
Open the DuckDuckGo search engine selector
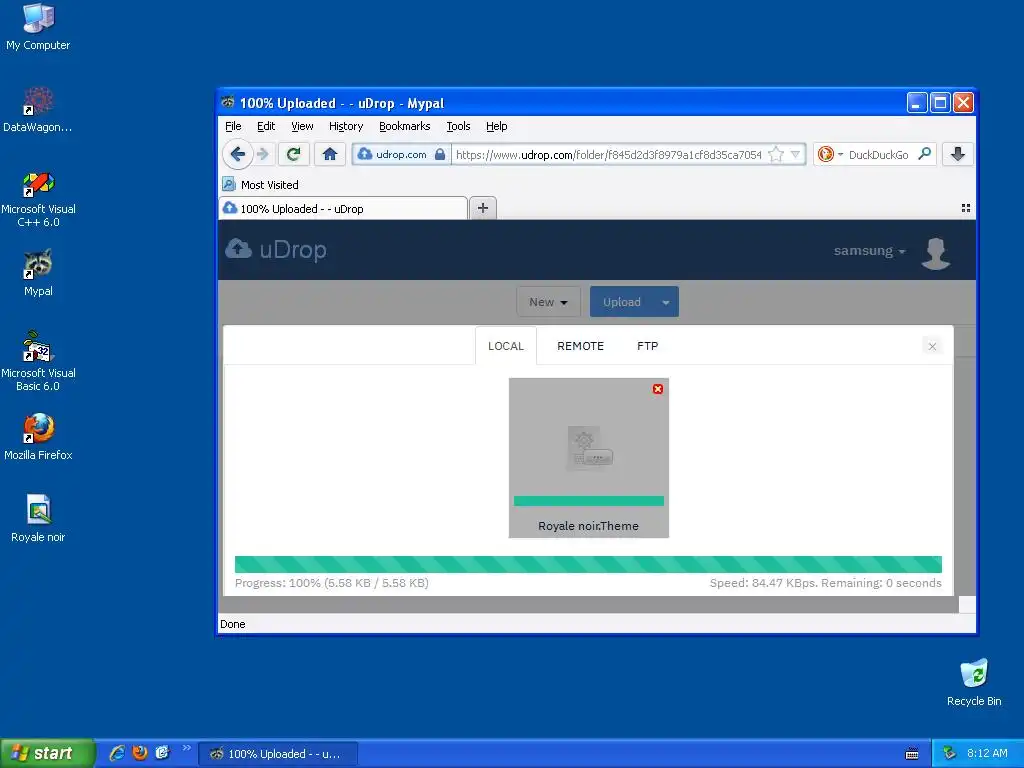(830, 154)
